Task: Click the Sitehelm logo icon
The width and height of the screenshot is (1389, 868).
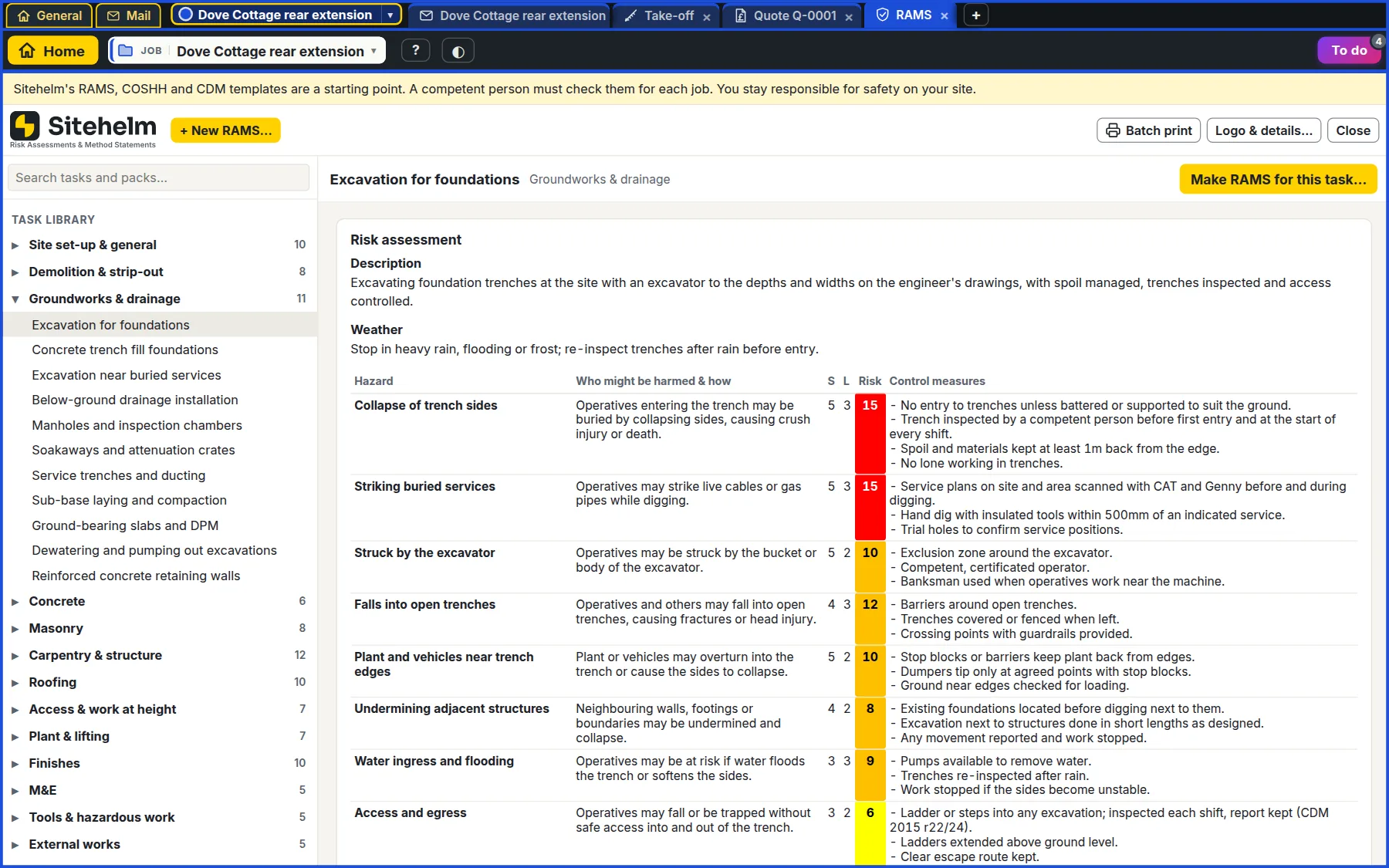Action: click(x=25, y=126)
